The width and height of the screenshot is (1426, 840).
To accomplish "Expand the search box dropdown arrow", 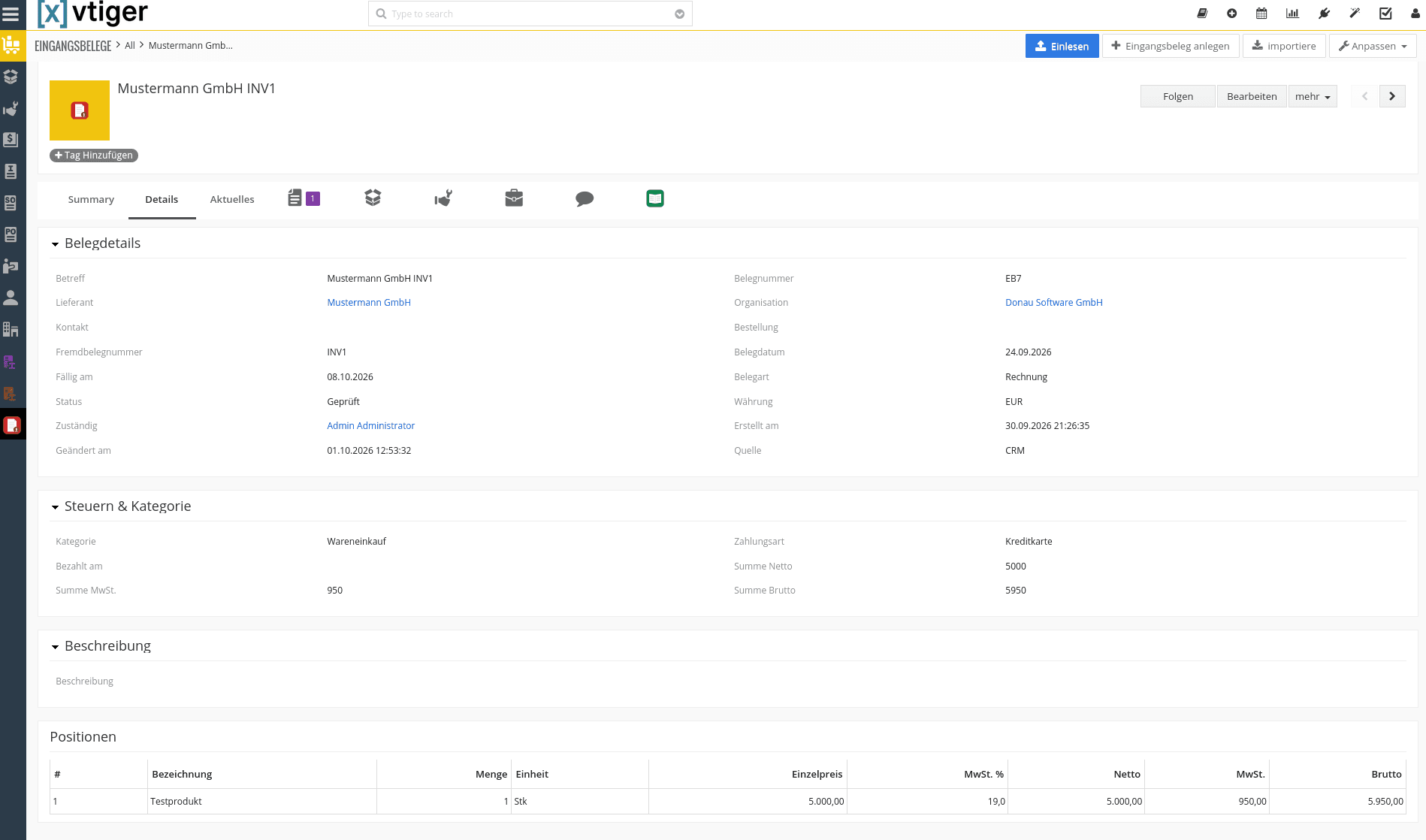I will pyautogui.click(x=680, y=14).
